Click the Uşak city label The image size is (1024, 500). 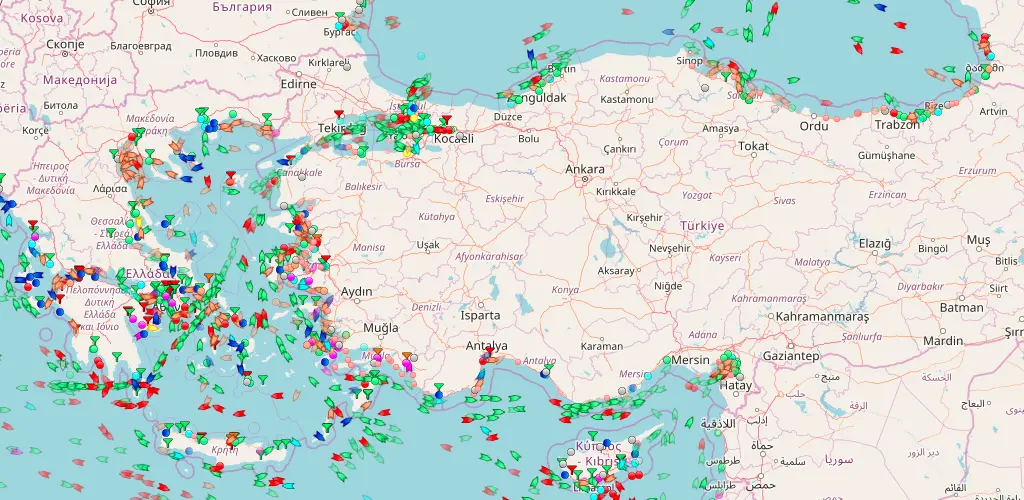(x=428, y=245)
